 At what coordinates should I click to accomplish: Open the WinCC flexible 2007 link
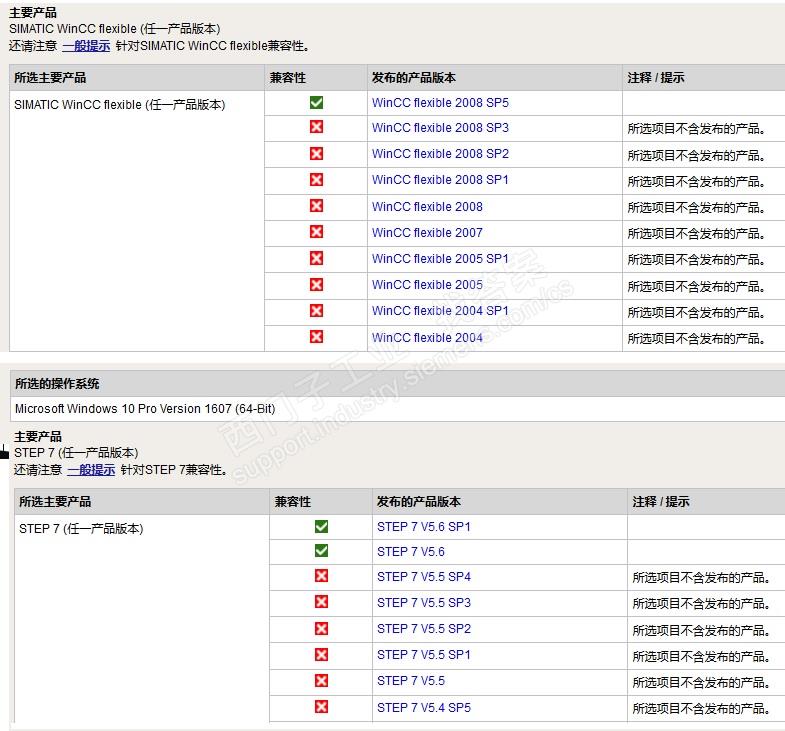[x=427, y=232]
